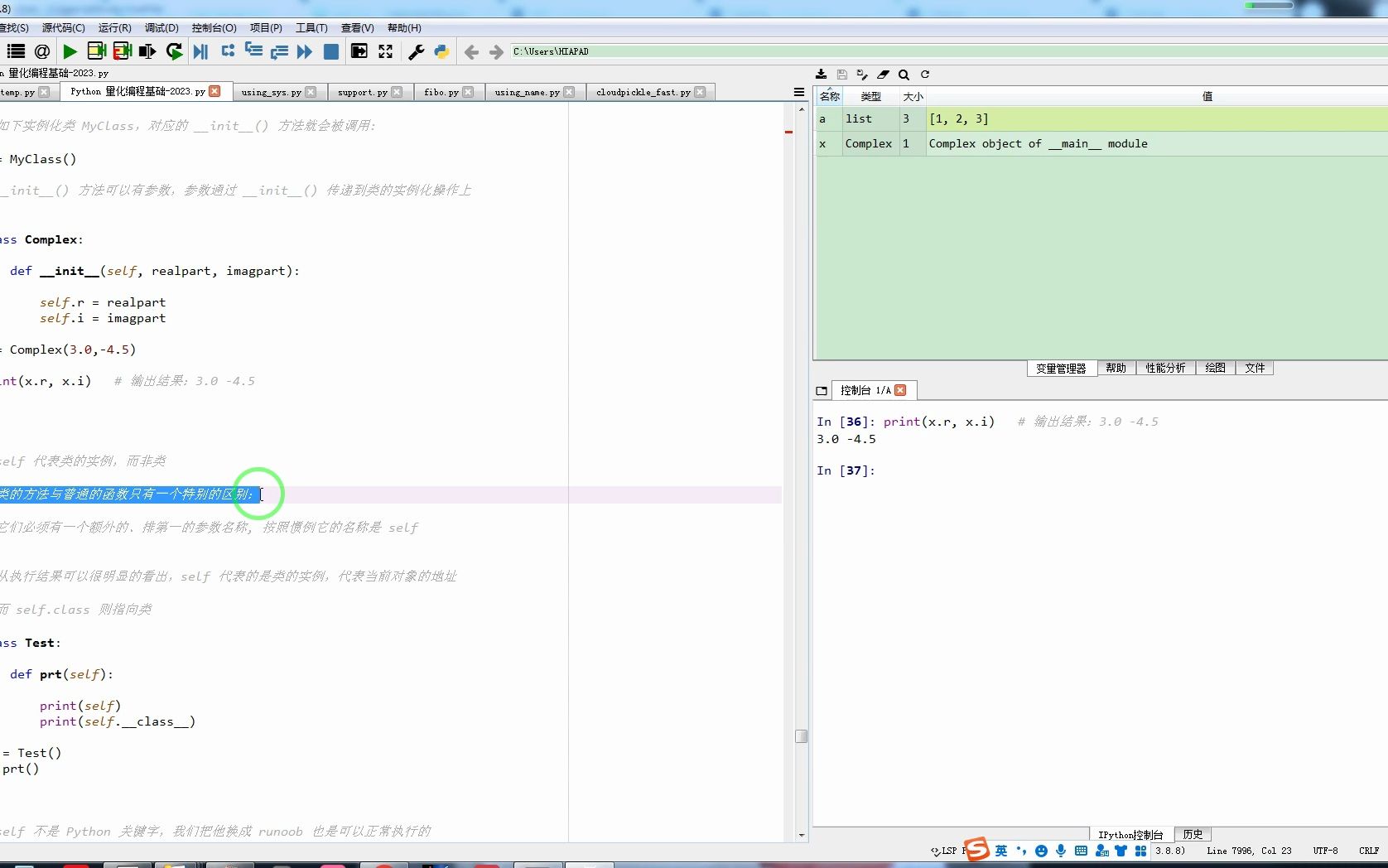Click the @ symbol finder icon

(42, 51)
